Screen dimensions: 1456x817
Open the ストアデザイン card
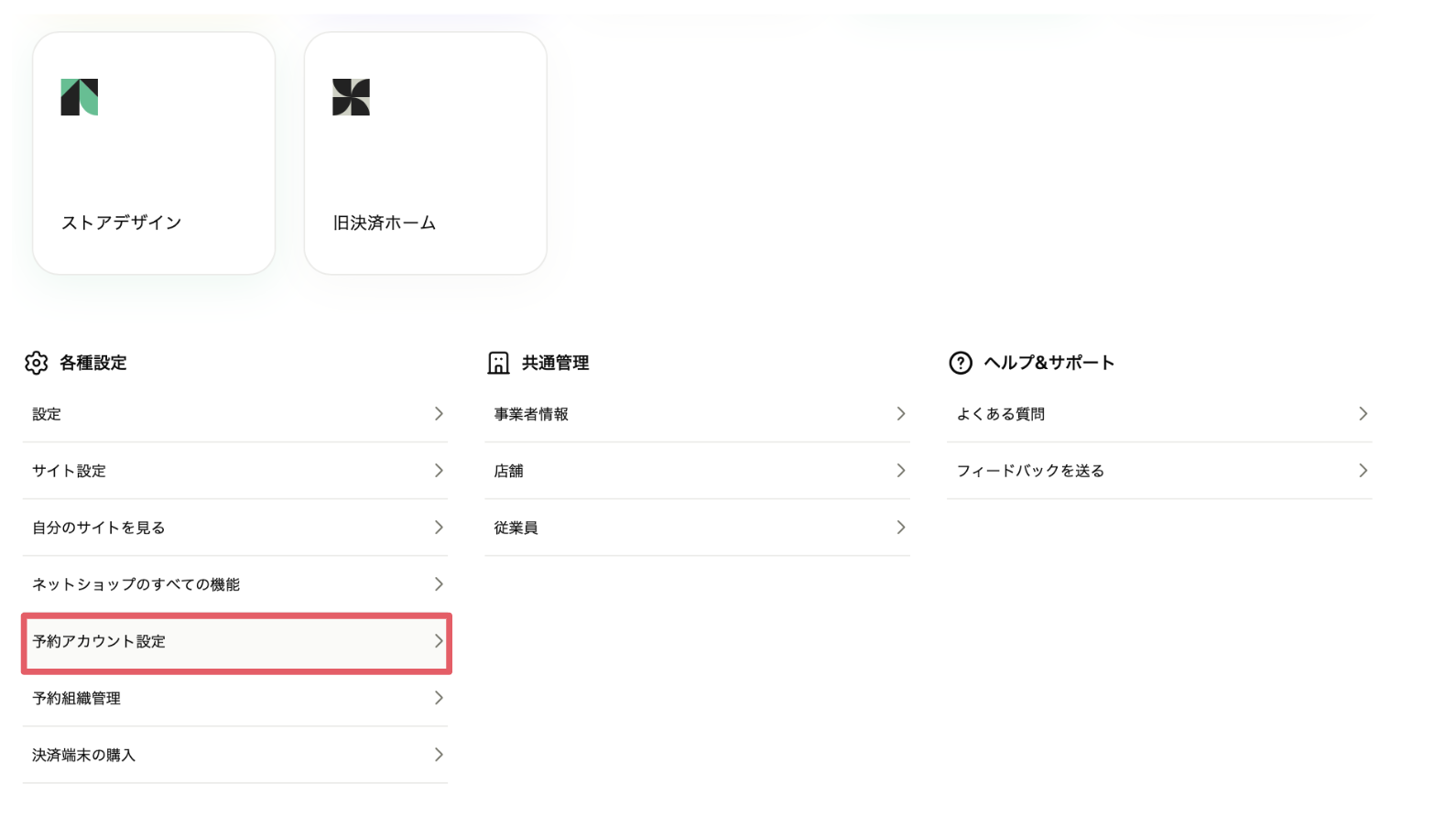[x=154, y=154]
